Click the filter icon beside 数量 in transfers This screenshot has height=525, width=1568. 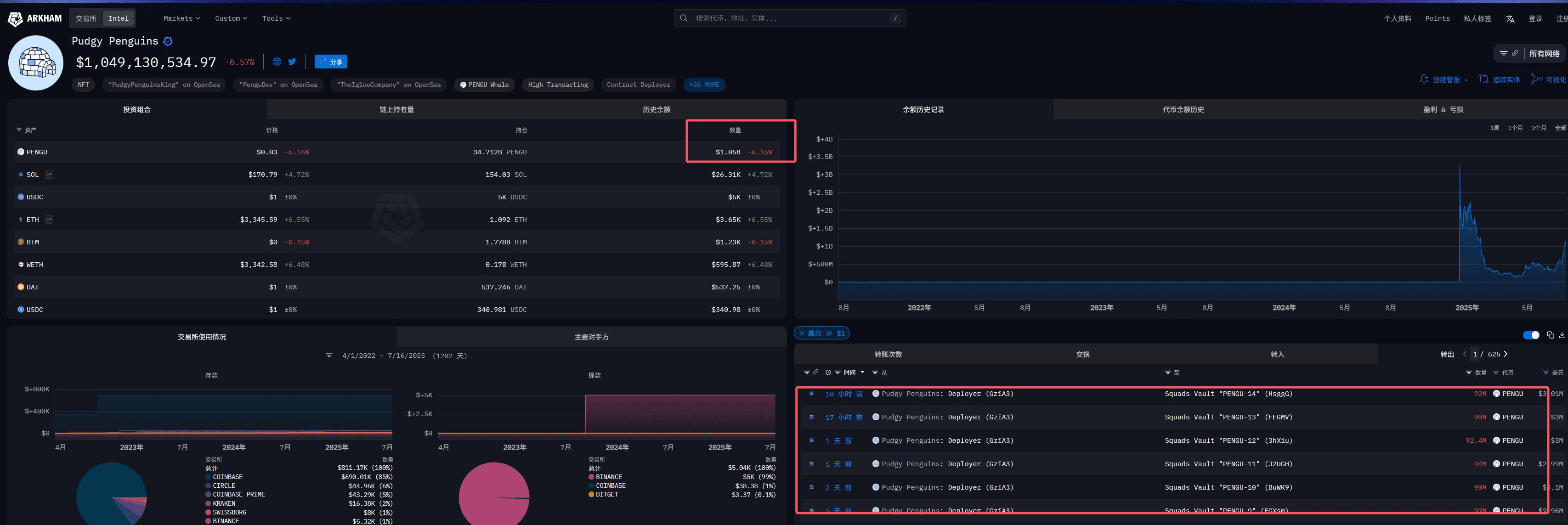[1468, 373]
